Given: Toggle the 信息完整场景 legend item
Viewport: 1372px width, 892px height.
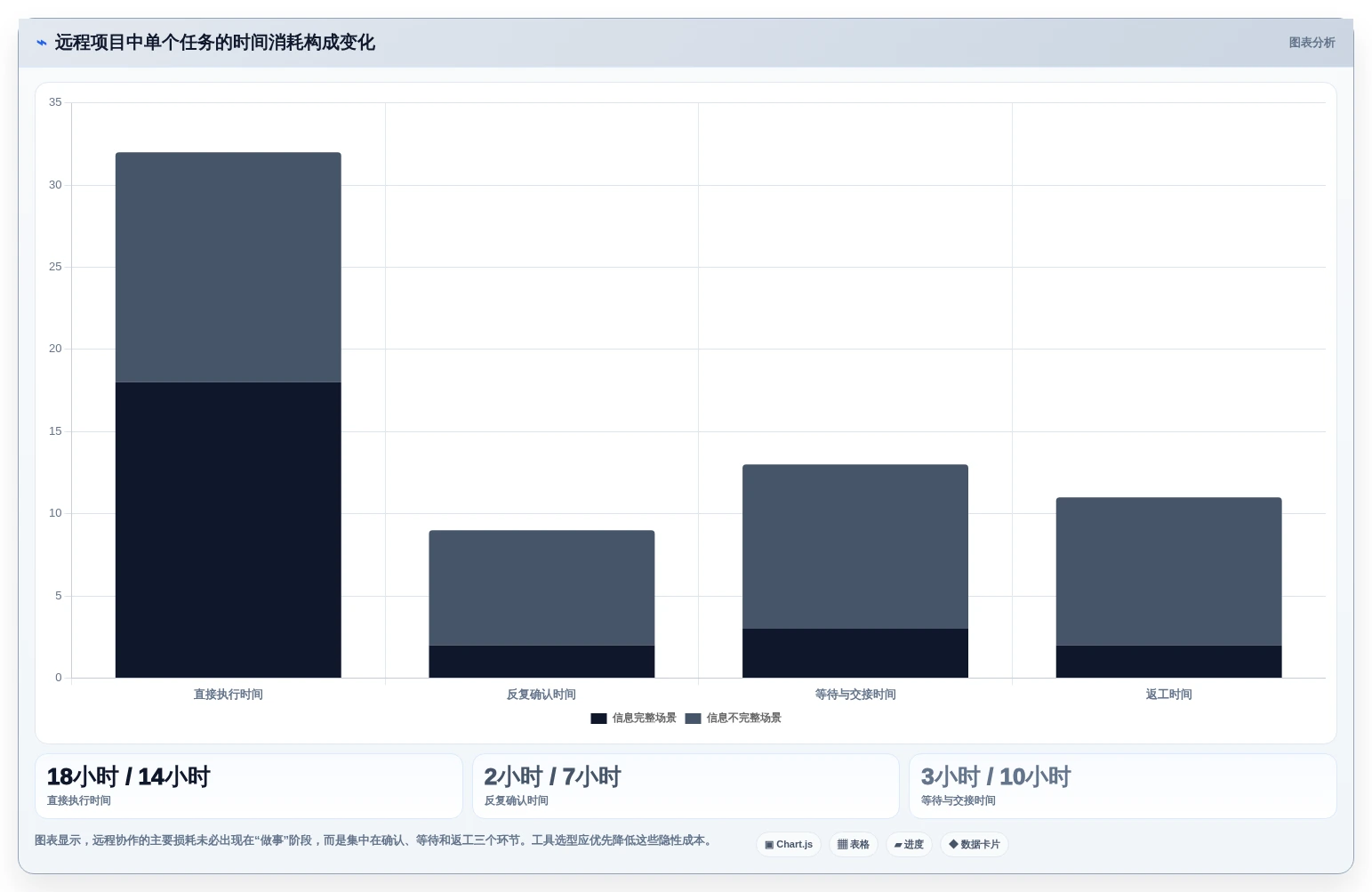Looking at the screenshot, I should (633, 718).
